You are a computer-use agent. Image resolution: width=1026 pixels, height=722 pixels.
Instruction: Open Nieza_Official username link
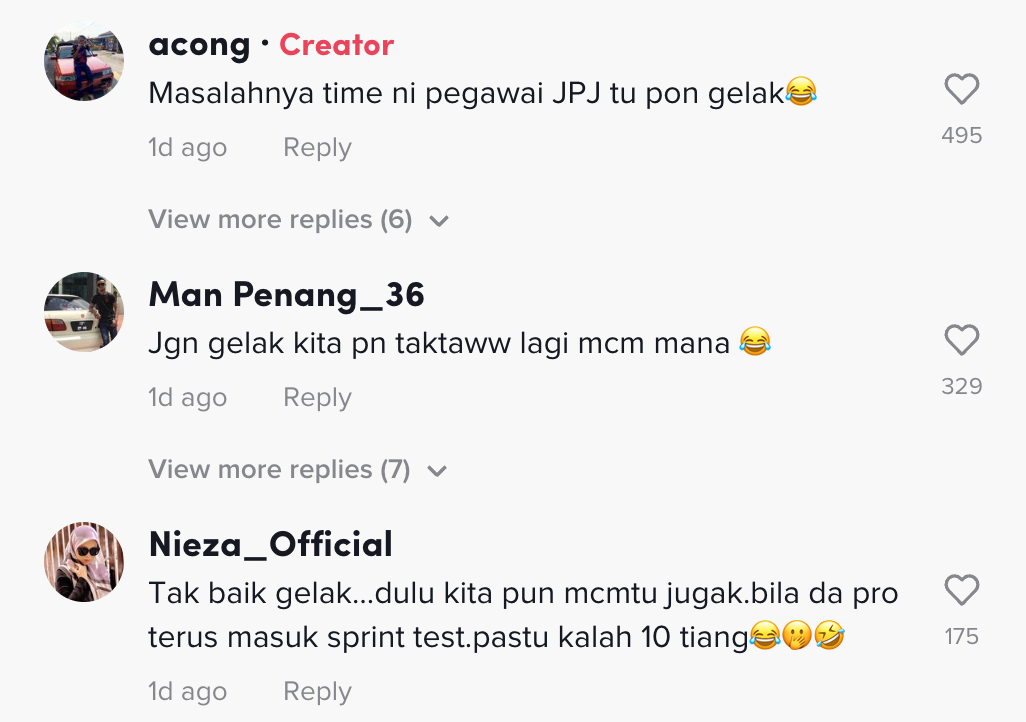270,545
